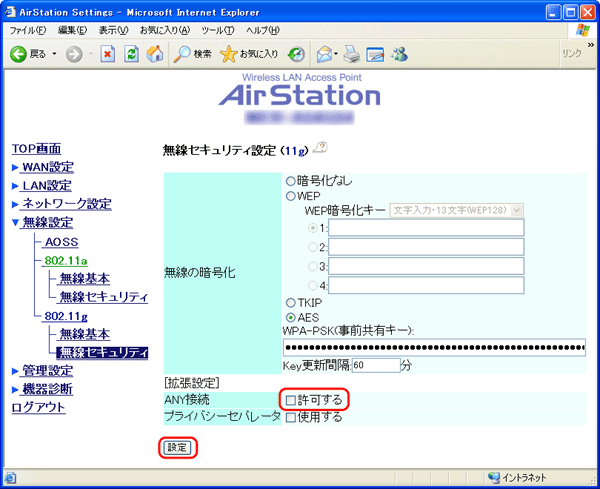600x489 pixels.
Task: Select WEP key slot 1 radio
Action: (313, 228)
